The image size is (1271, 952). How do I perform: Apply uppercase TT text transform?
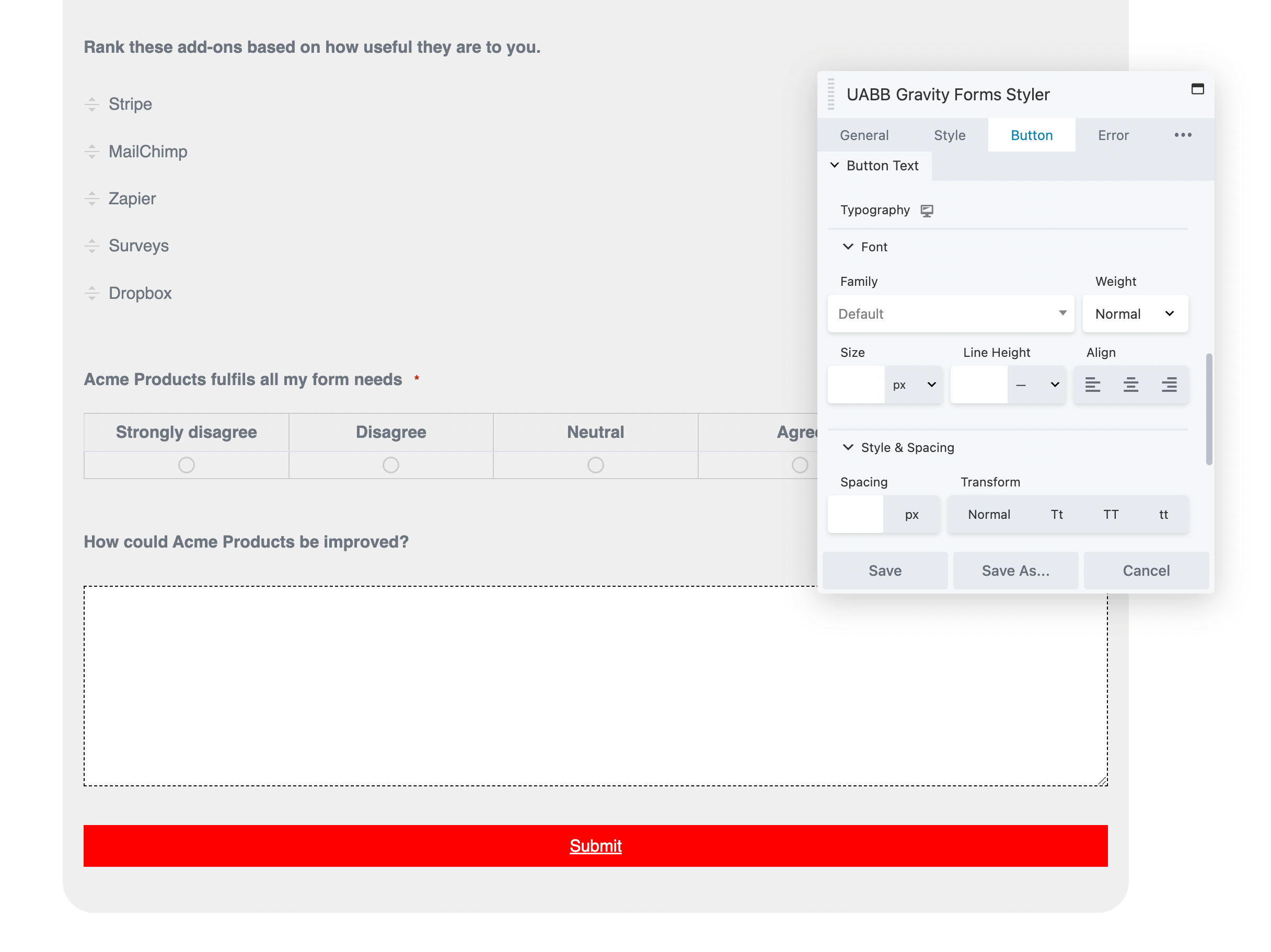coord(1110,514)
